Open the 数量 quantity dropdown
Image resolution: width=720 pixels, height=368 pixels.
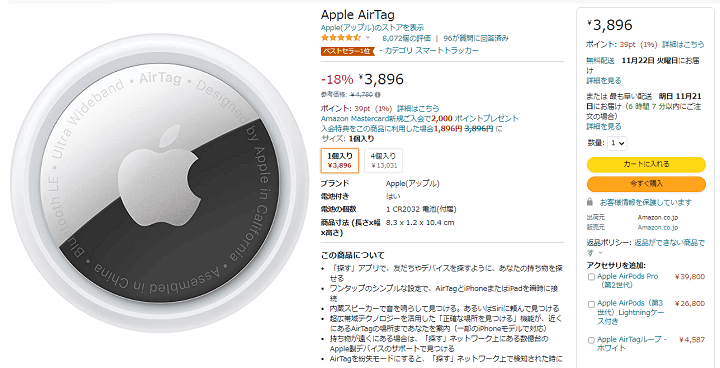617,143
